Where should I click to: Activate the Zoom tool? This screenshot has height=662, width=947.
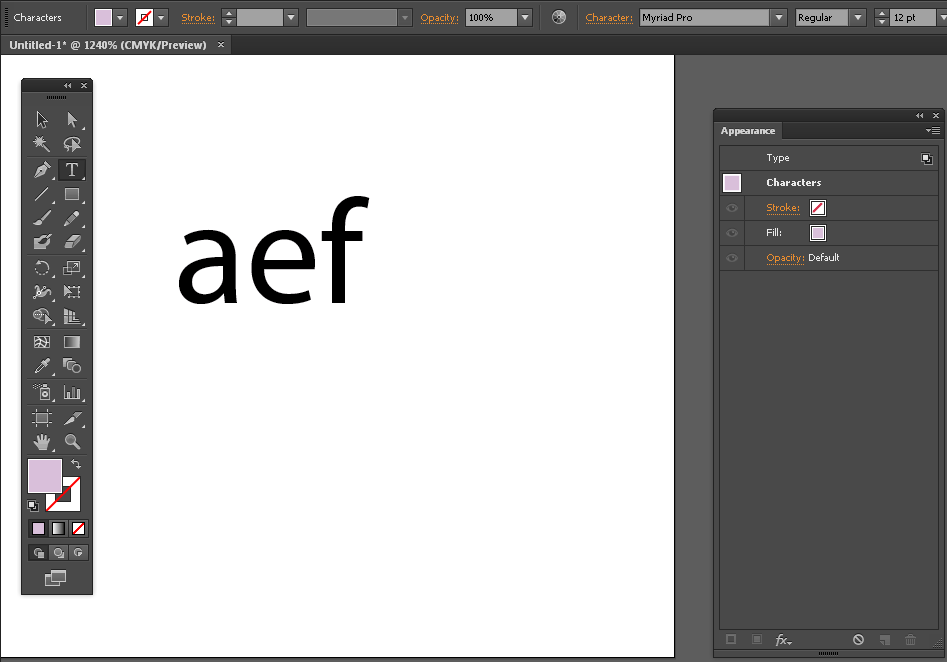(72, 441)
